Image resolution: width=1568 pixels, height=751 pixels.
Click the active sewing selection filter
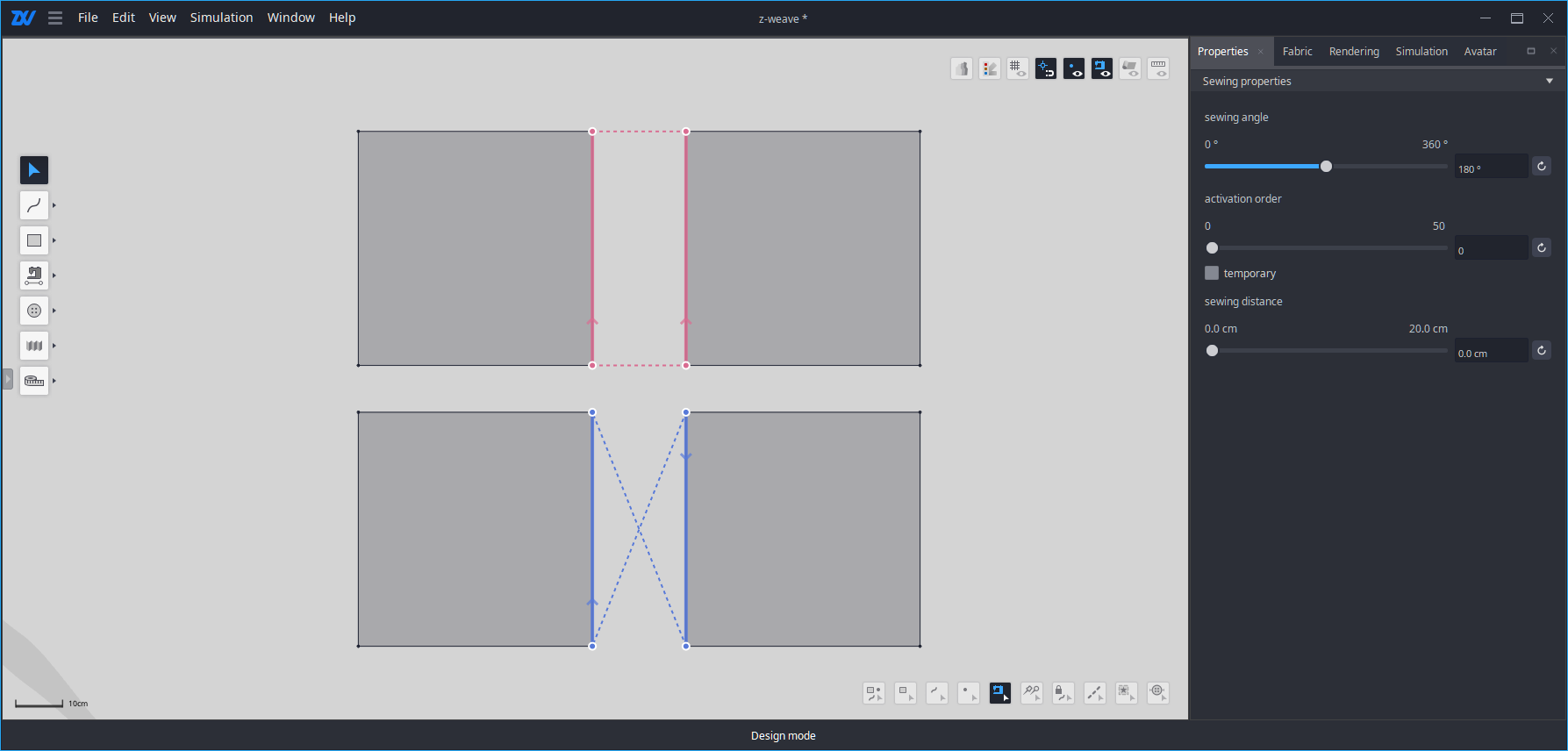tap(1000, 693)
